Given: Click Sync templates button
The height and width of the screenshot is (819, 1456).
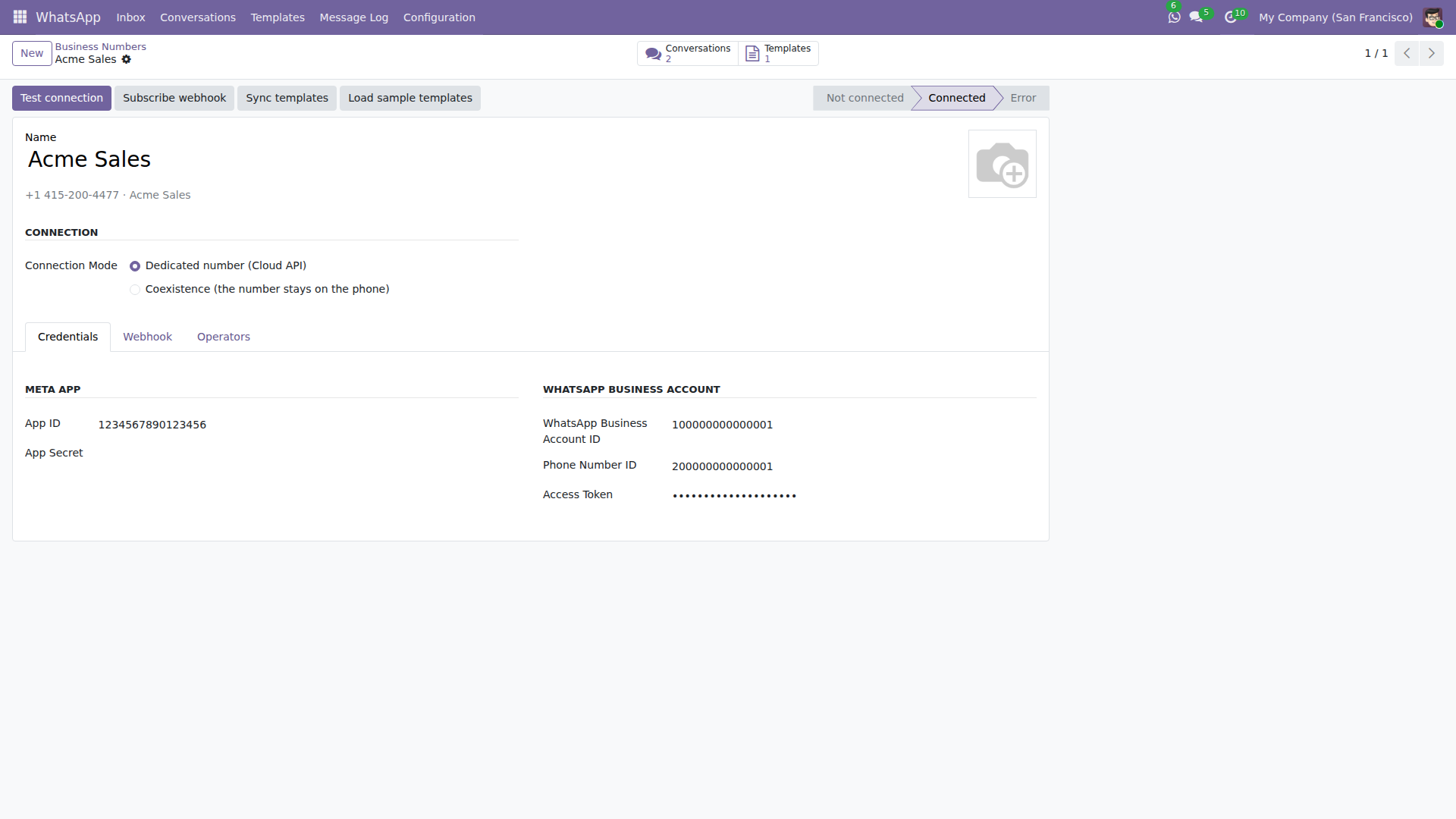Looking at the screenshot, I should [x=287, y=98].
